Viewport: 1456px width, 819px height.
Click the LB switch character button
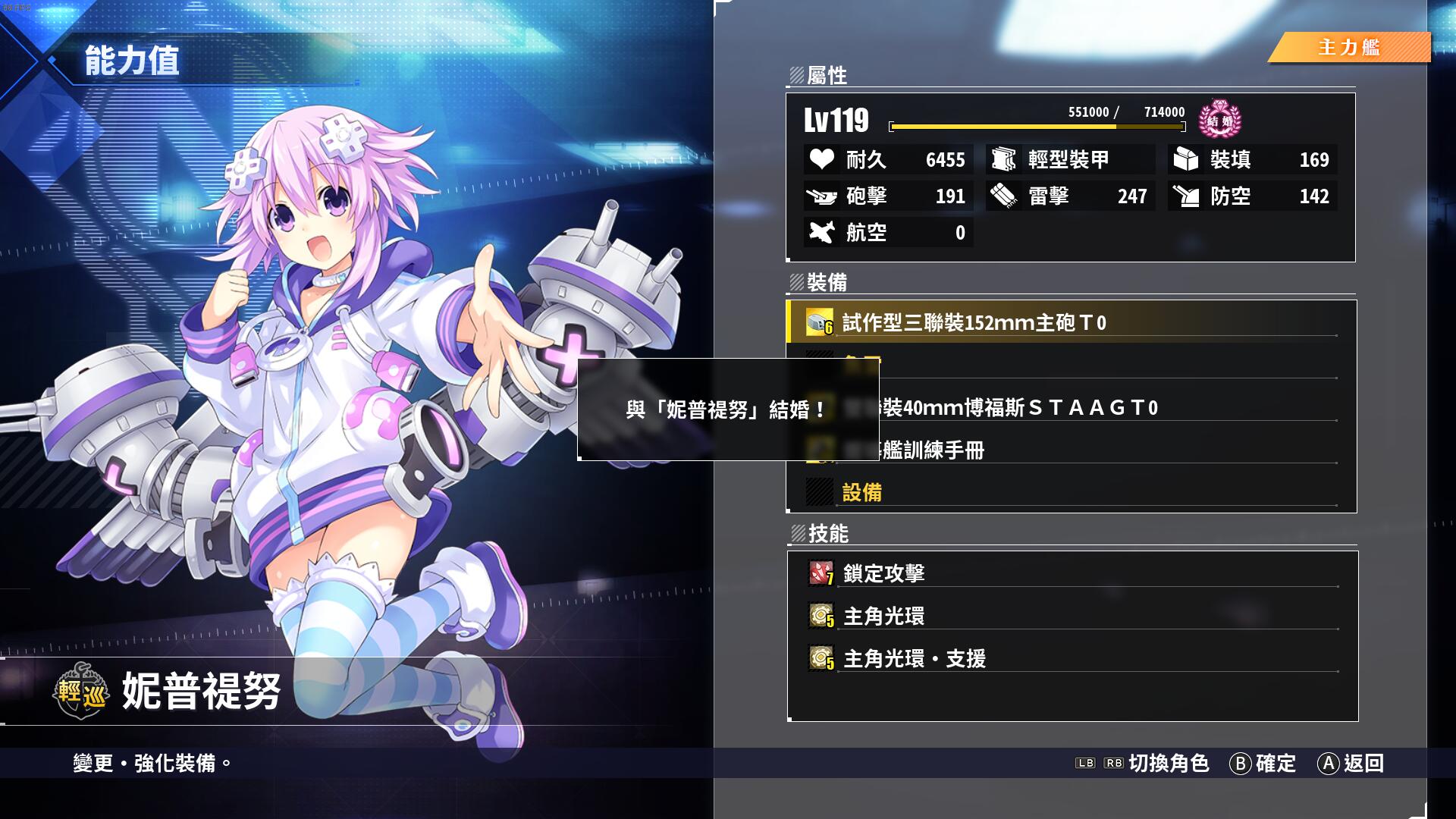(1085, 763)
